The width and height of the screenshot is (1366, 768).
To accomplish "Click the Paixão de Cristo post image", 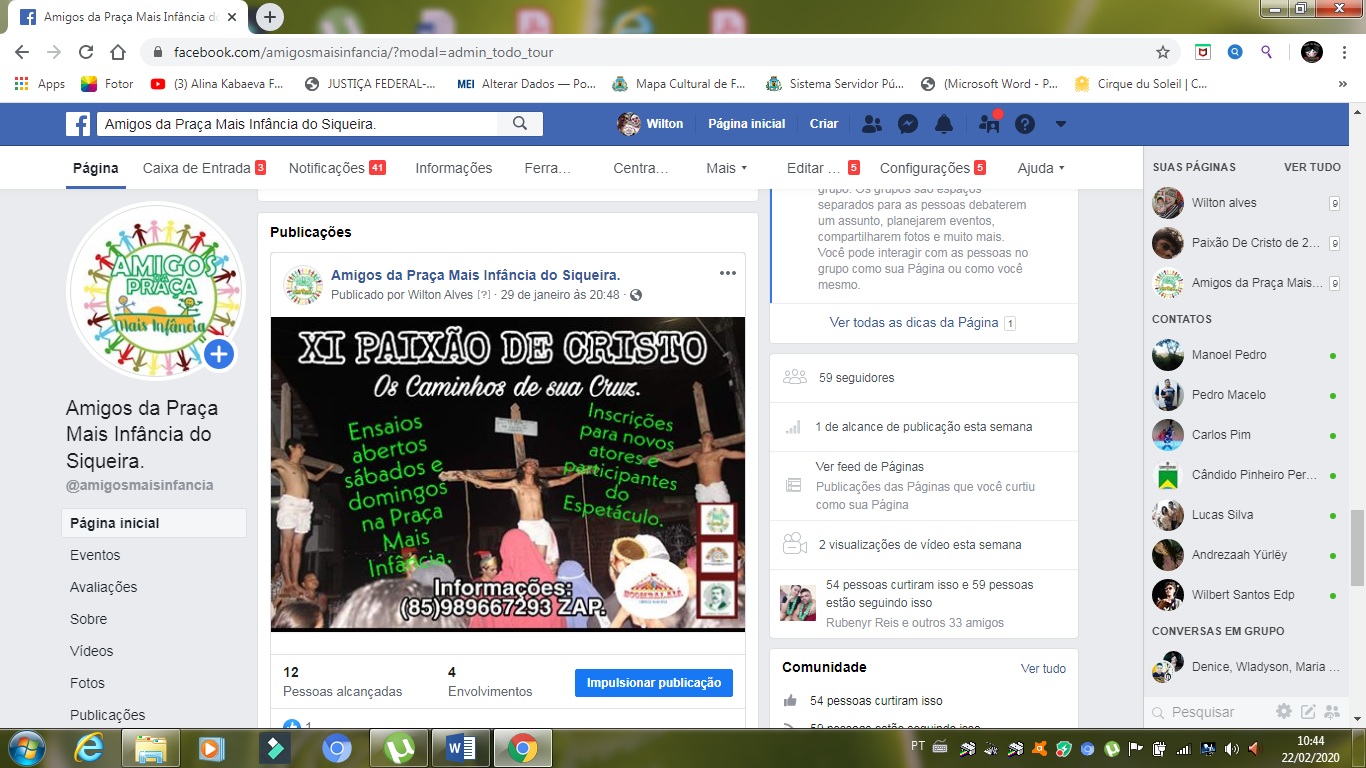I will pyautogui.click(x=508, y=474).
